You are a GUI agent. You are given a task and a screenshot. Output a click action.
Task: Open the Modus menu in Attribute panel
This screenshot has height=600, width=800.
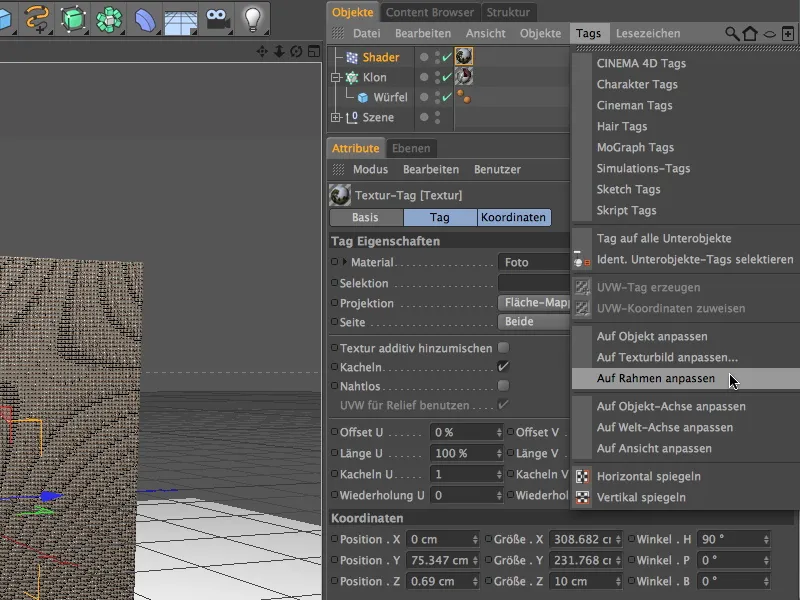(370, 169)
